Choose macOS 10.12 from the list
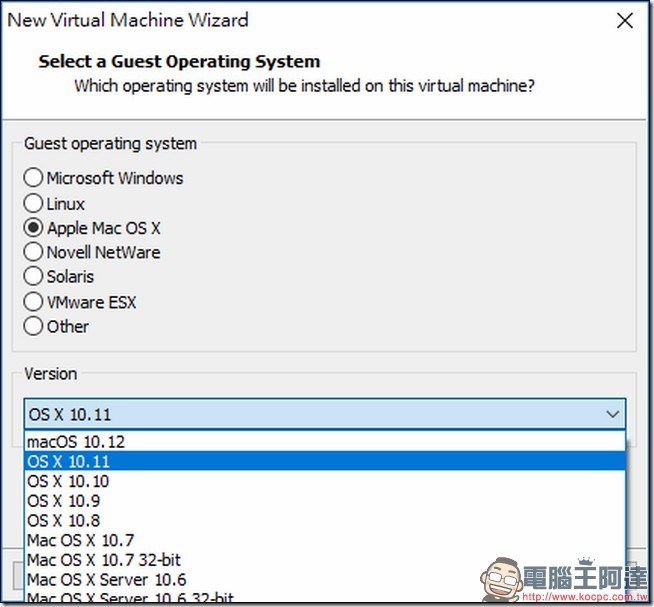 (325, 442)
